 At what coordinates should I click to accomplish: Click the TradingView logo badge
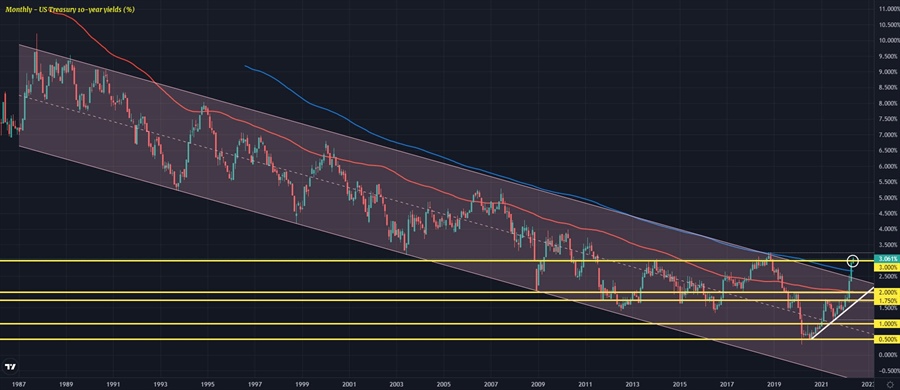10,367
